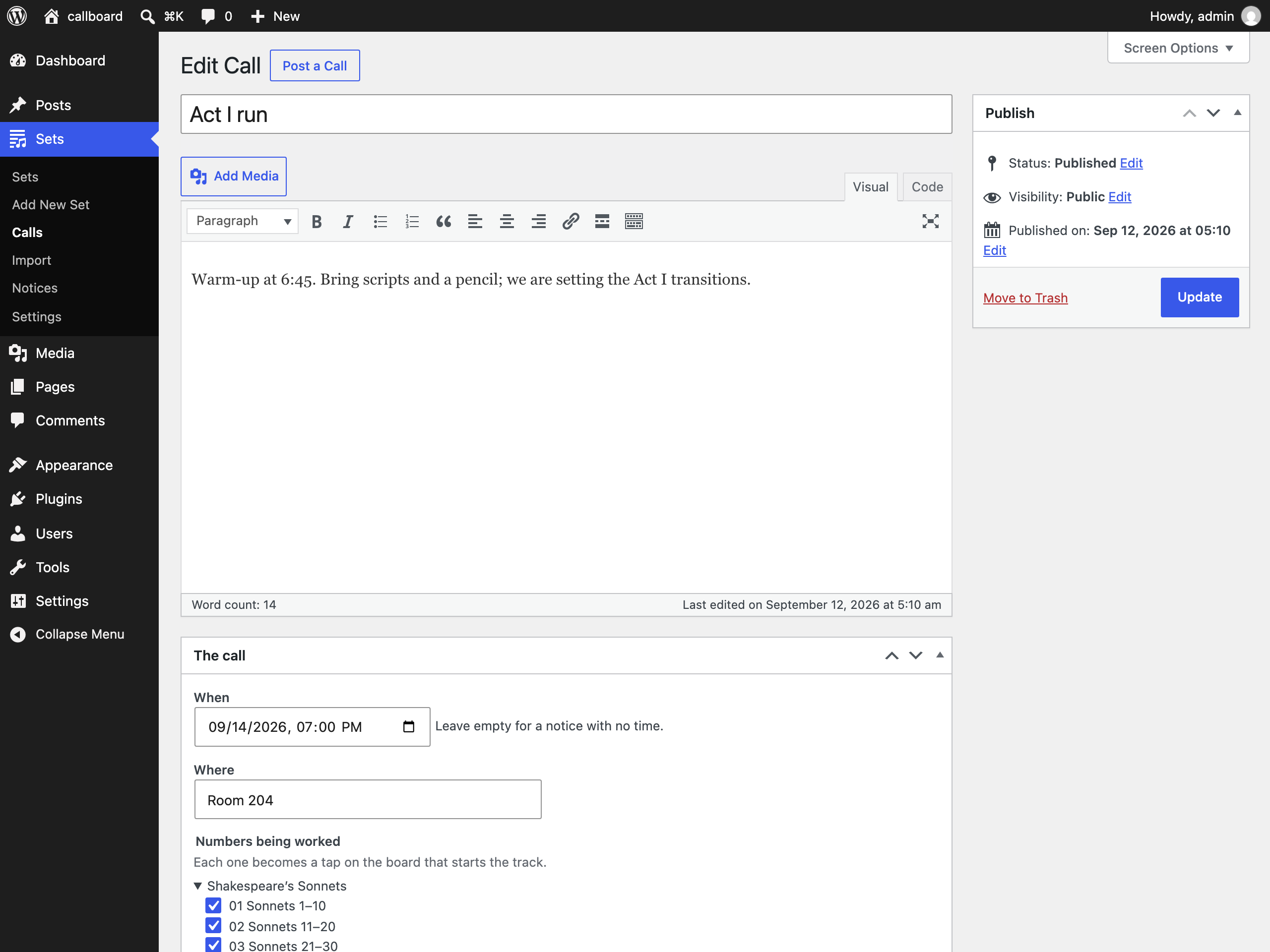
Task: Toggle bold formatting
Action: [x=317, y=222]
